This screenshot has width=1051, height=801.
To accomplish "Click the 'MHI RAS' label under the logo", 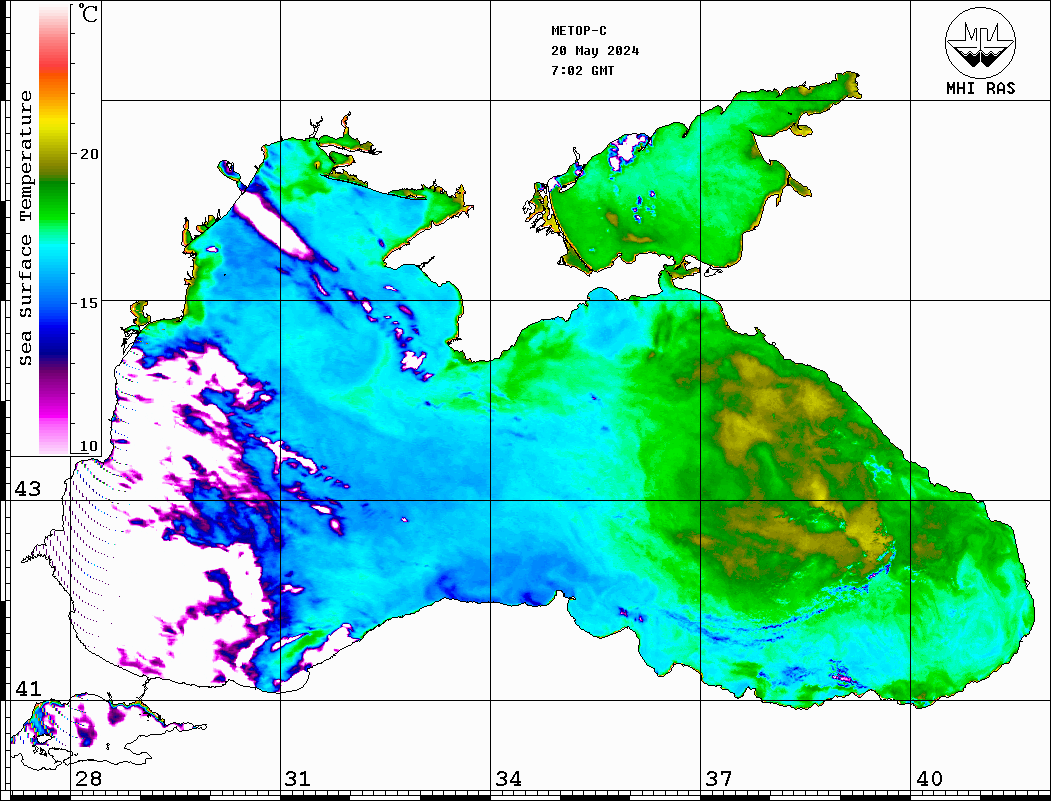I will 980,88.
